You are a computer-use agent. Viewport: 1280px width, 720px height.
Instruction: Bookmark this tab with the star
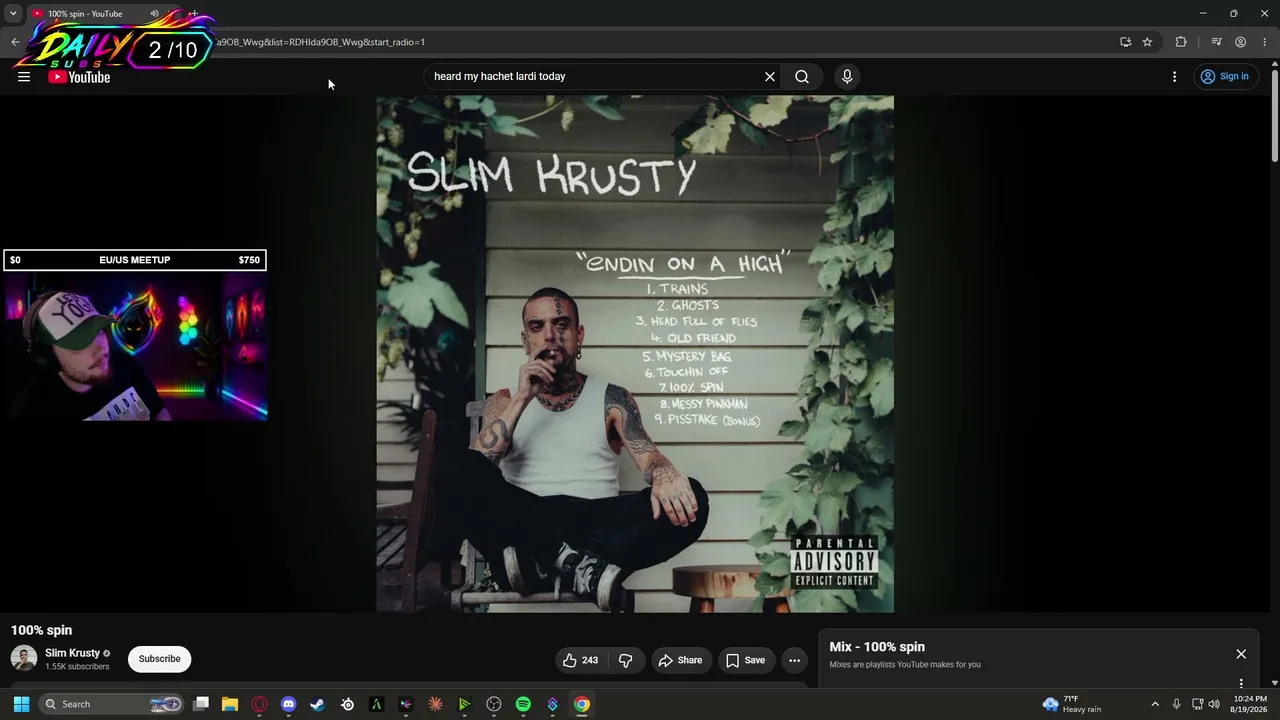[x=1148, y=42]
